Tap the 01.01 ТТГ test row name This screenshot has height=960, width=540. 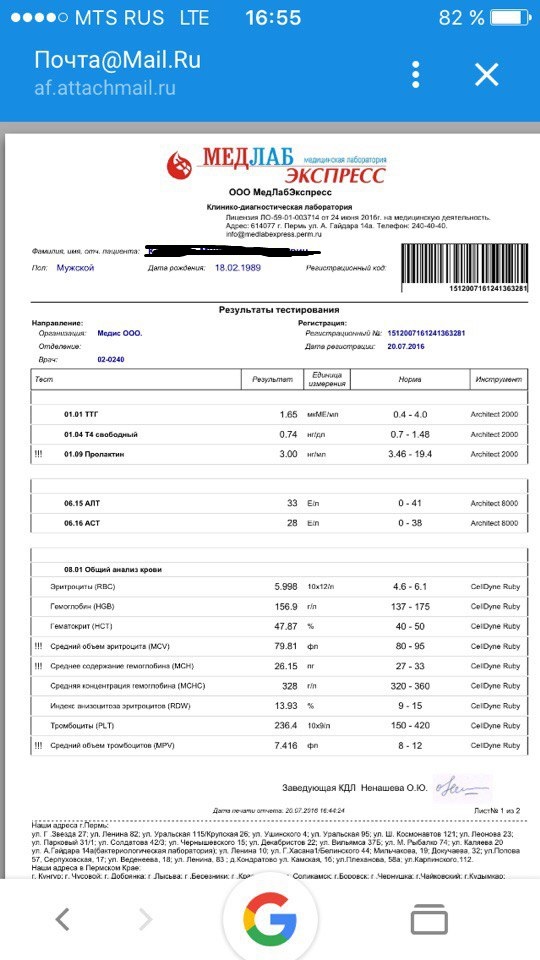pos(81,414)
